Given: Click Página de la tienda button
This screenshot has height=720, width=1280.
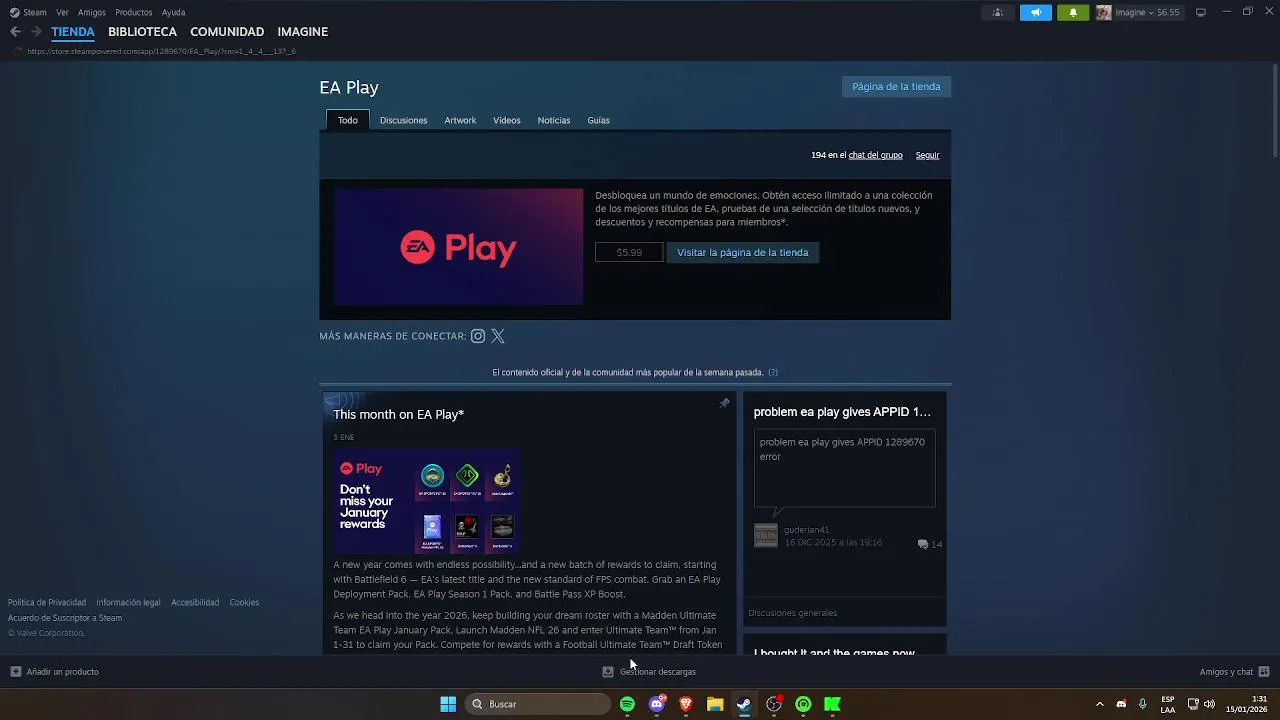Looking at the screenshot, I should 896,87.
